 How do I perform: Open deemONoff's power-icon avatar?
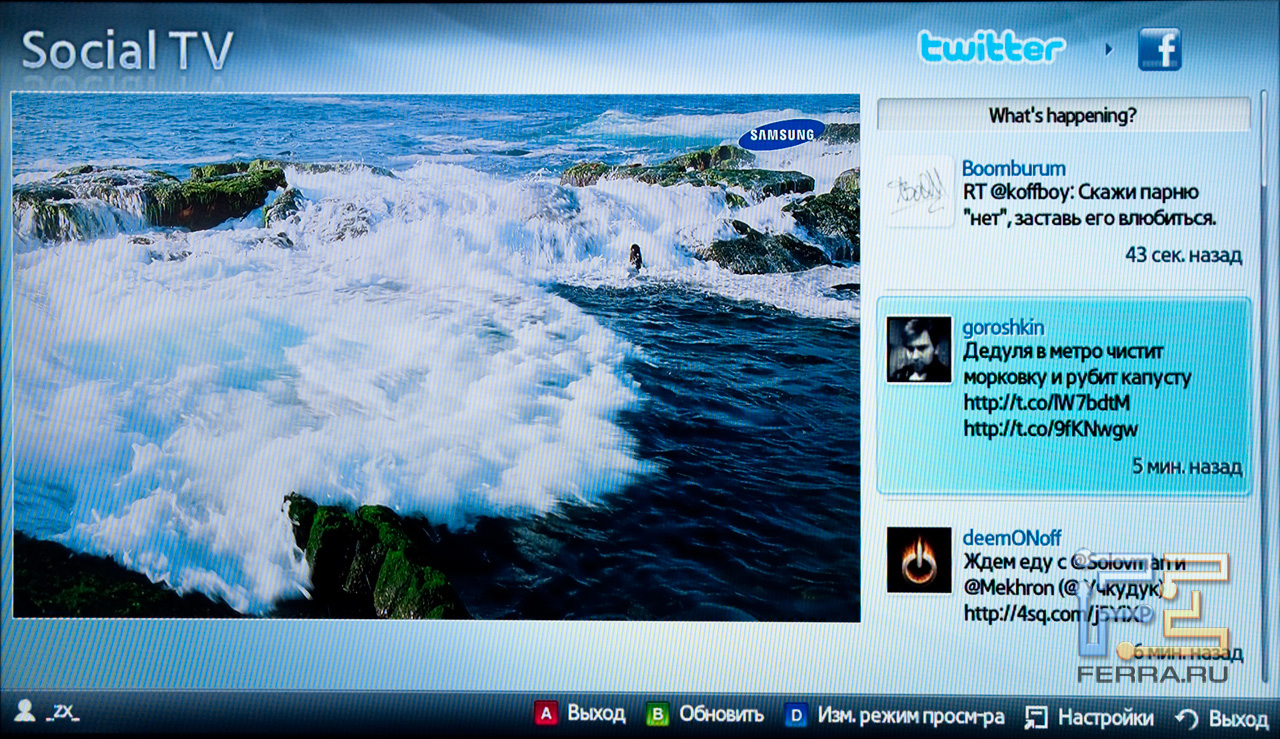[919, 560]
